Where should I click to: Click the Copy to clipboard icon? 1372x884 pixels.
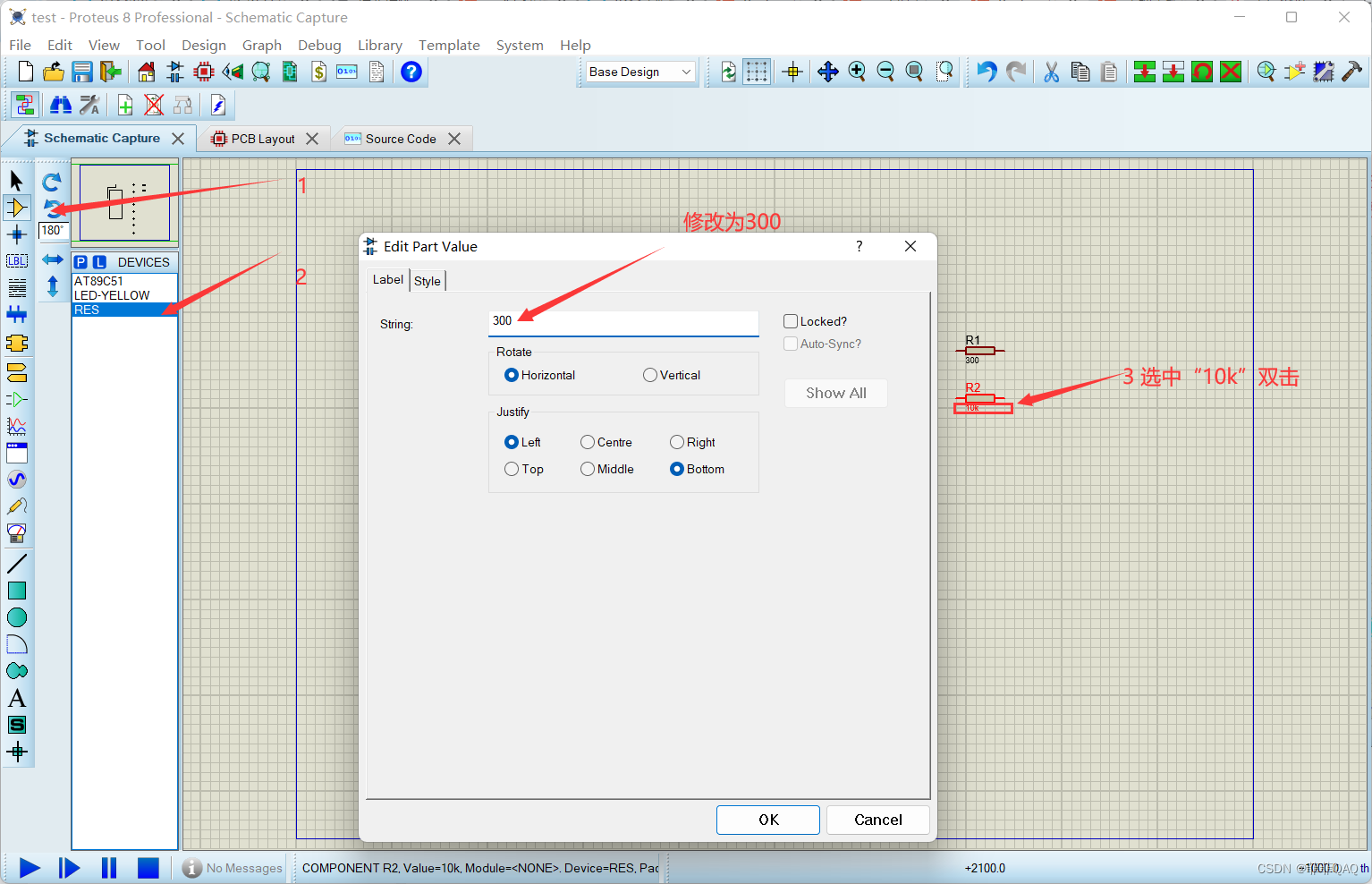point(1080,72)
